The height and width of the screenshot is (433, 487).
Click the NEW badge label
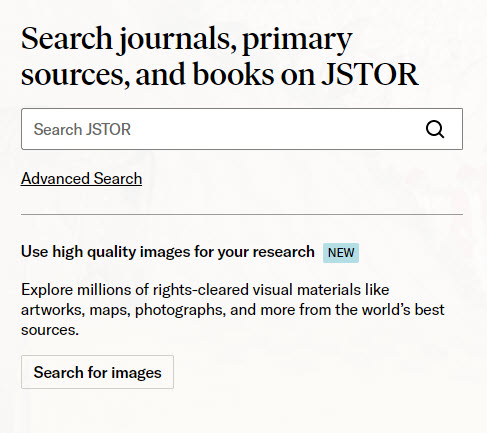[341, 253]
